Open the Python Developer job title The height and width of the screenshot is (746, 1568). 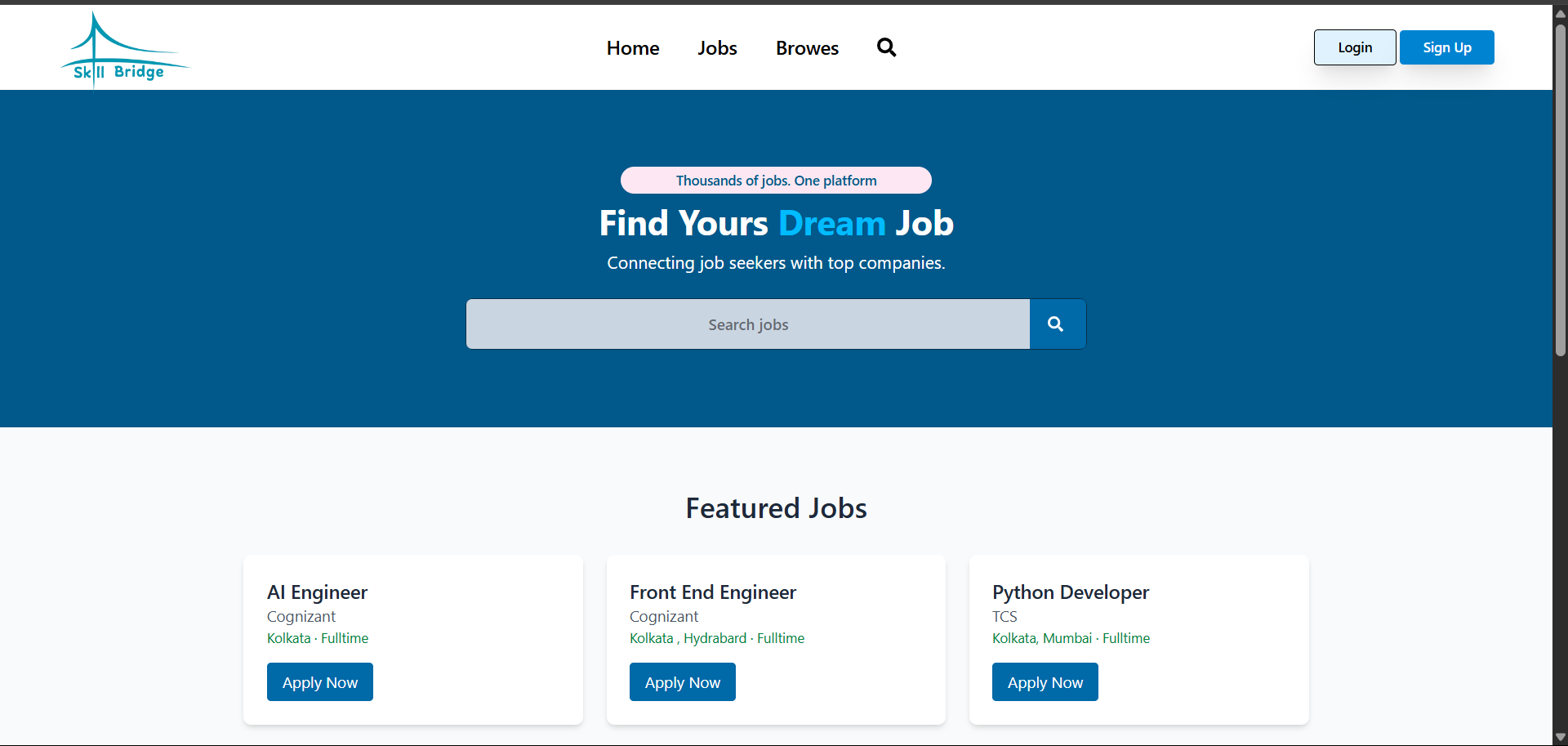pyautogui.click(x=1070, y=592)
